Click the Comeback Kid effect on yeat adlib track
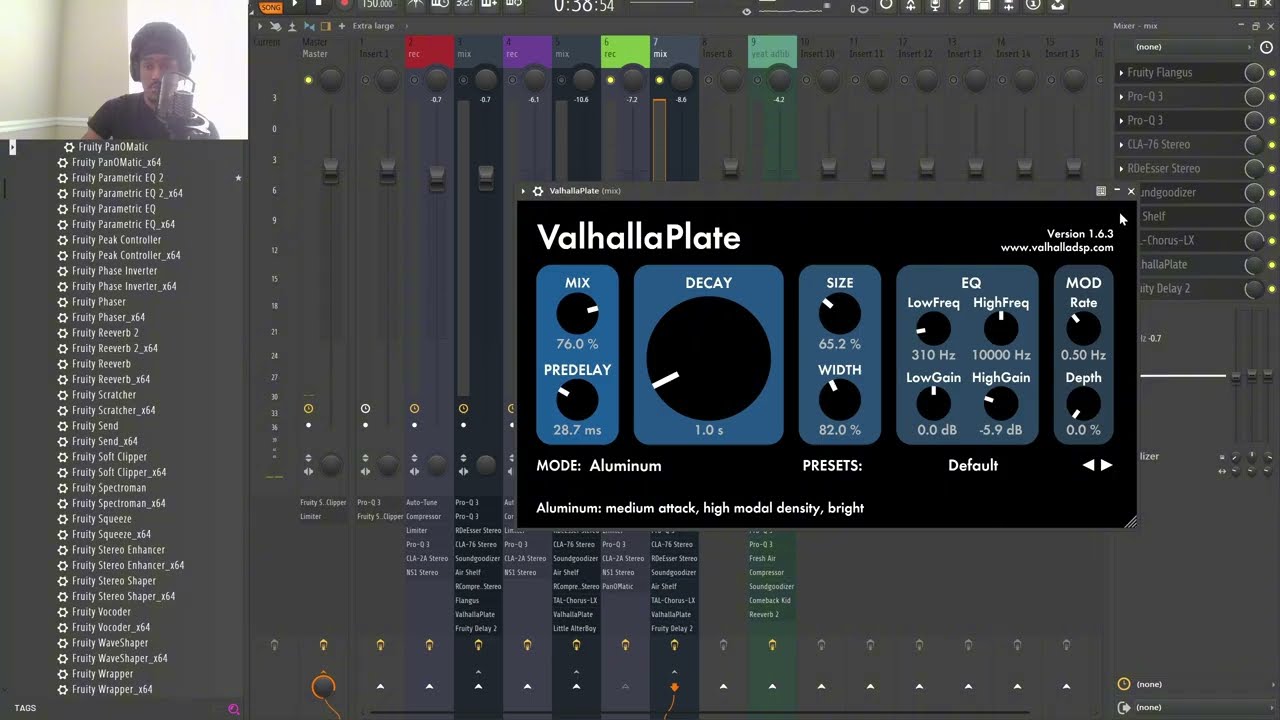The height and width of the screenshot is (720, 1280). pyautogui.click(x=770, y=601)
